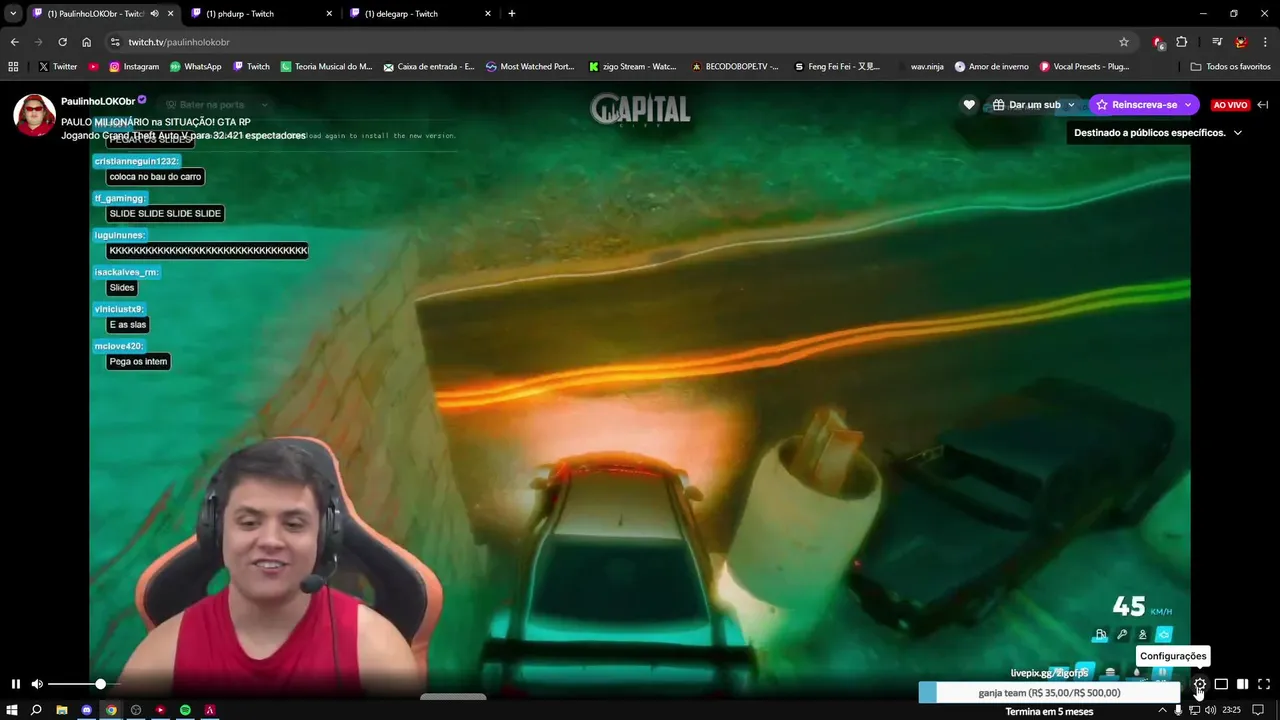The image size is (1280, 720).
Task: Adjust the player volume slider
Action: tap(83, 684)
